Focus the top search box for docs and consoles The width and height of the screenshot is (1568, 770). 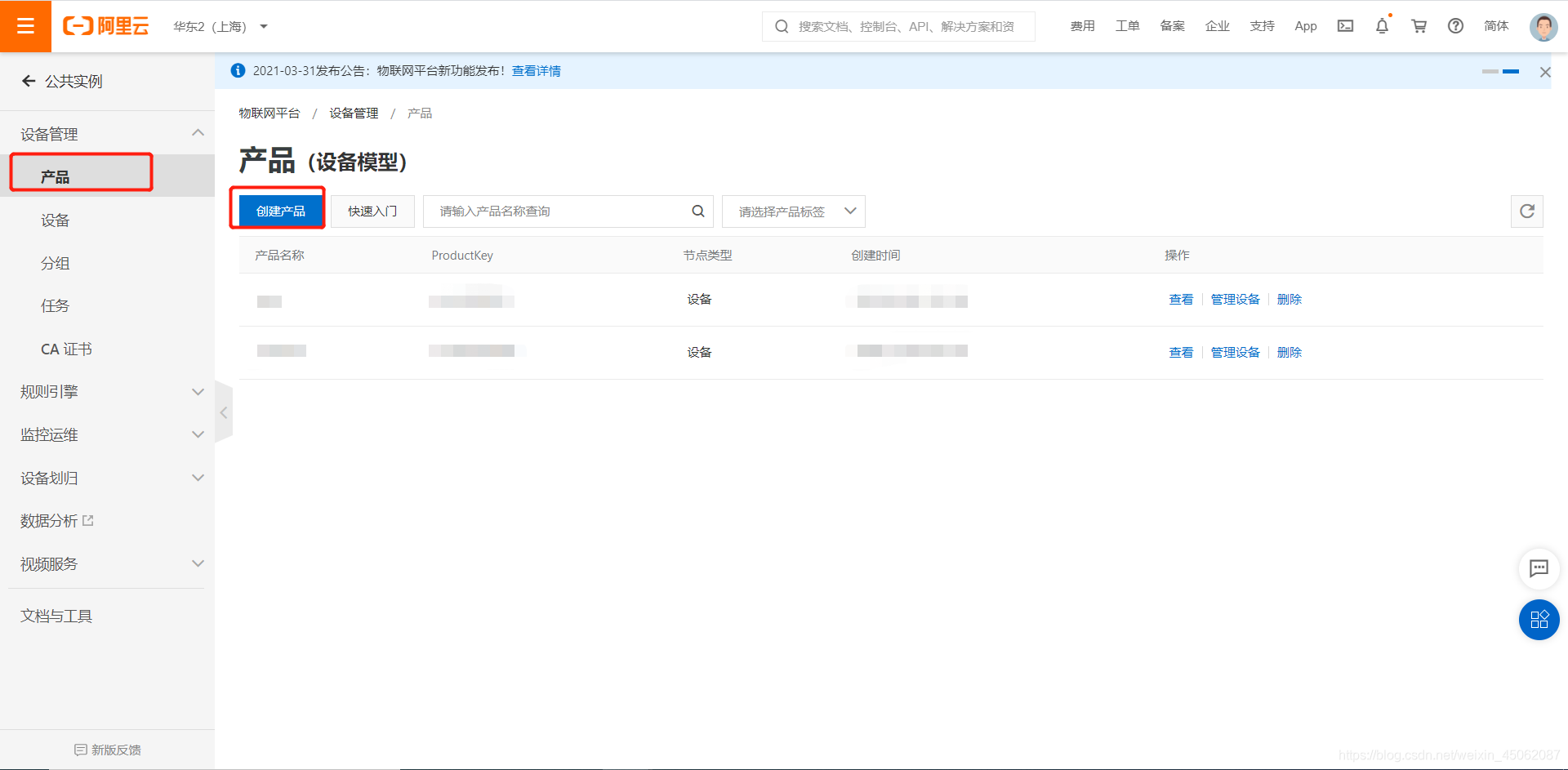pyautogui.click(x=898, y=27)
